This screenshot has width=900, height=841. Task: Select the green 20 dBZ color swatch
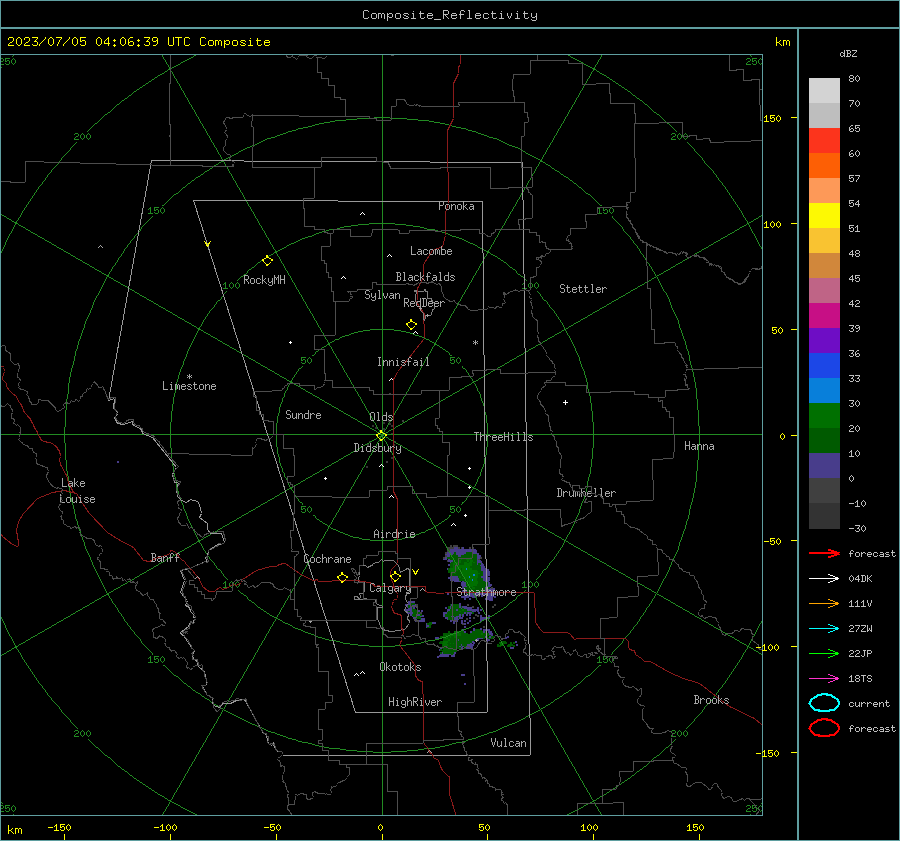[824, 415]
